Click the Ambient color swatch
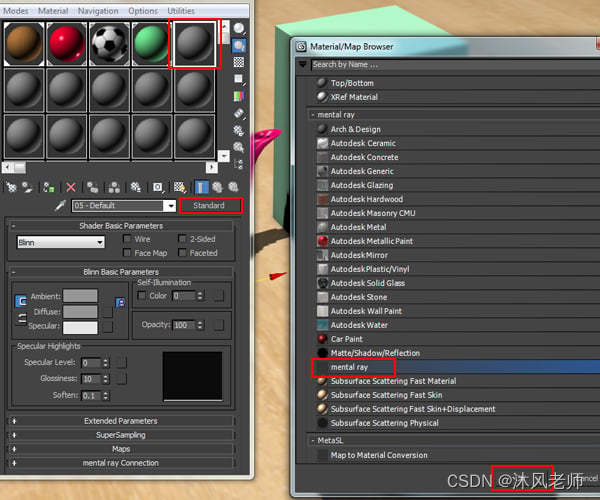Image resolution: width=600 pixels, height=500 pixels. [80, 296]
